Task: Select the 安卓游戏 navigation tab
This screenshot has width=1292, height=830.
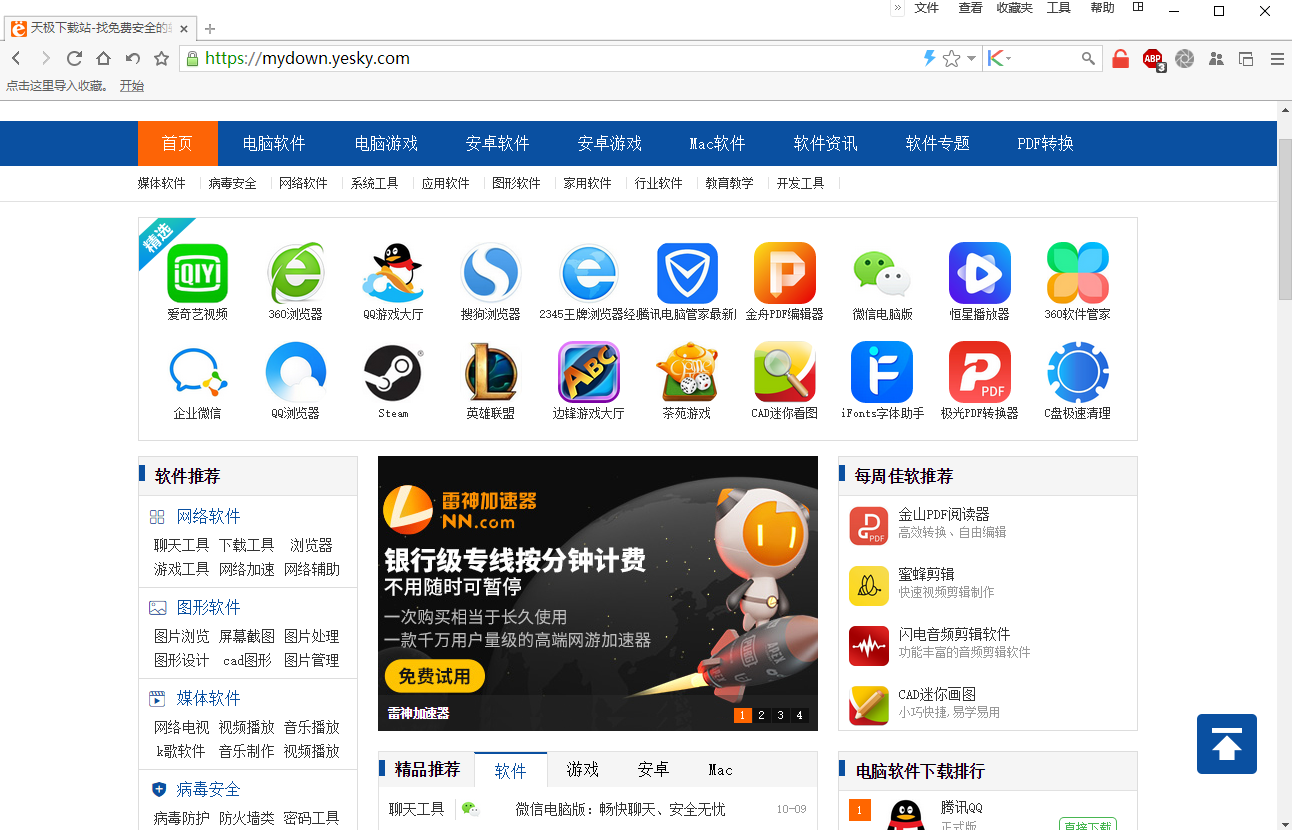Action: click(x=610, y=143)
